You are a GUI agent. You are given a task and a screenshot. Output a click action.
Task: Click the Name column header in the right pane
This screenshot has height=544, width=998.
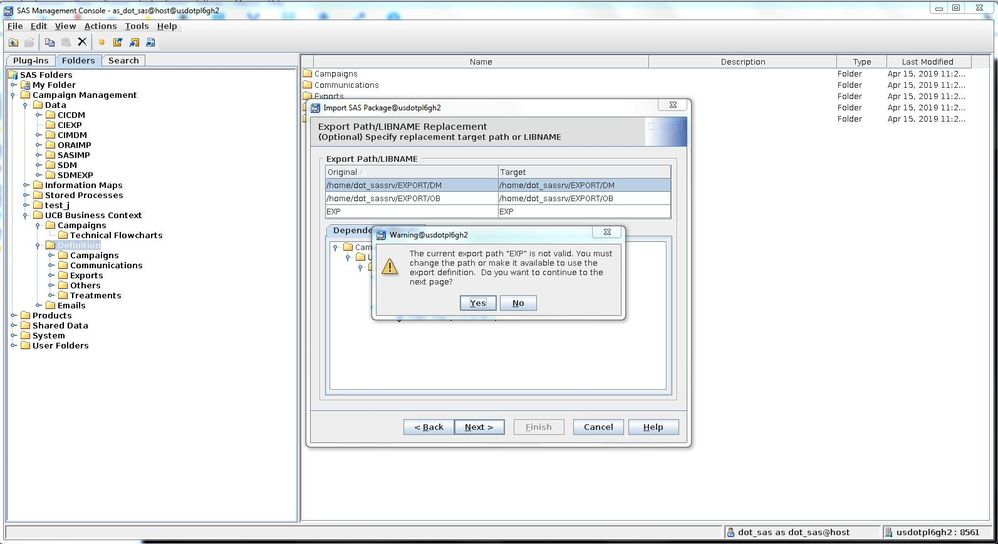481,62
